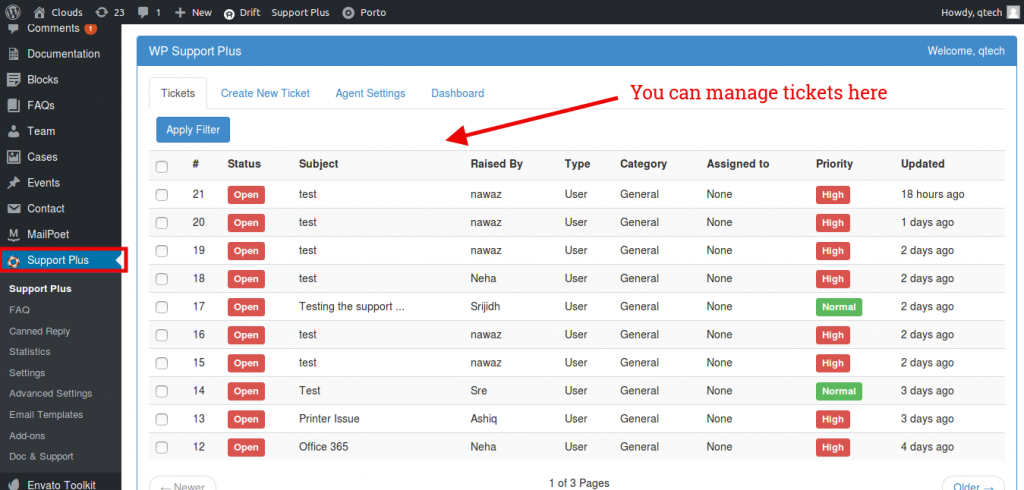The width and height of the screenshot is (1024, 490).
Task: Click Srijidh in Raised By column
Action: pos(485,306)
